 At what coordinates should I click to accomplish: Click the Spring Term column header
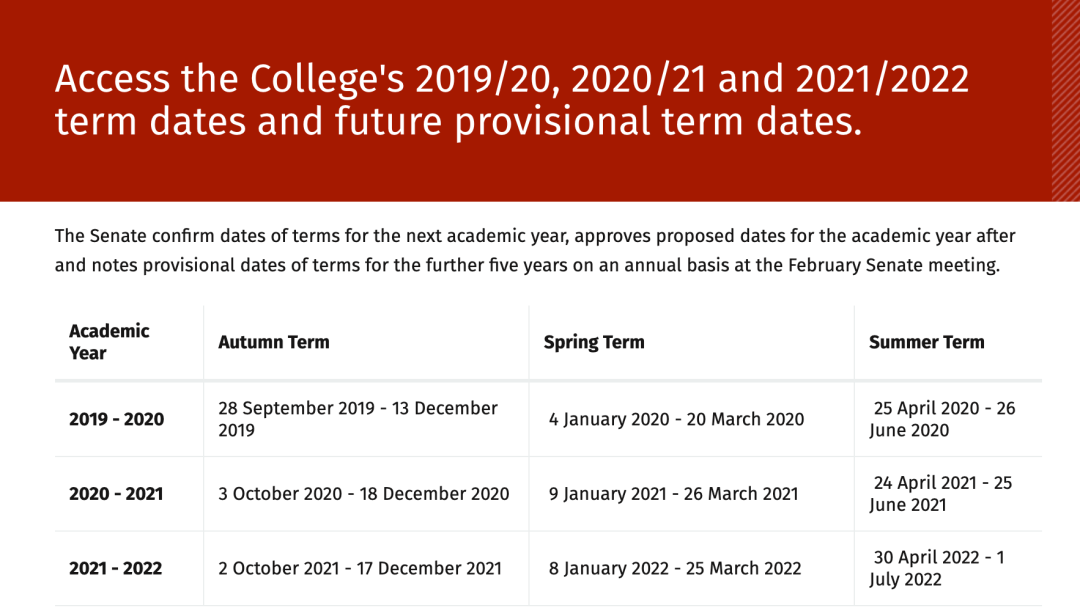pos(594,342)
